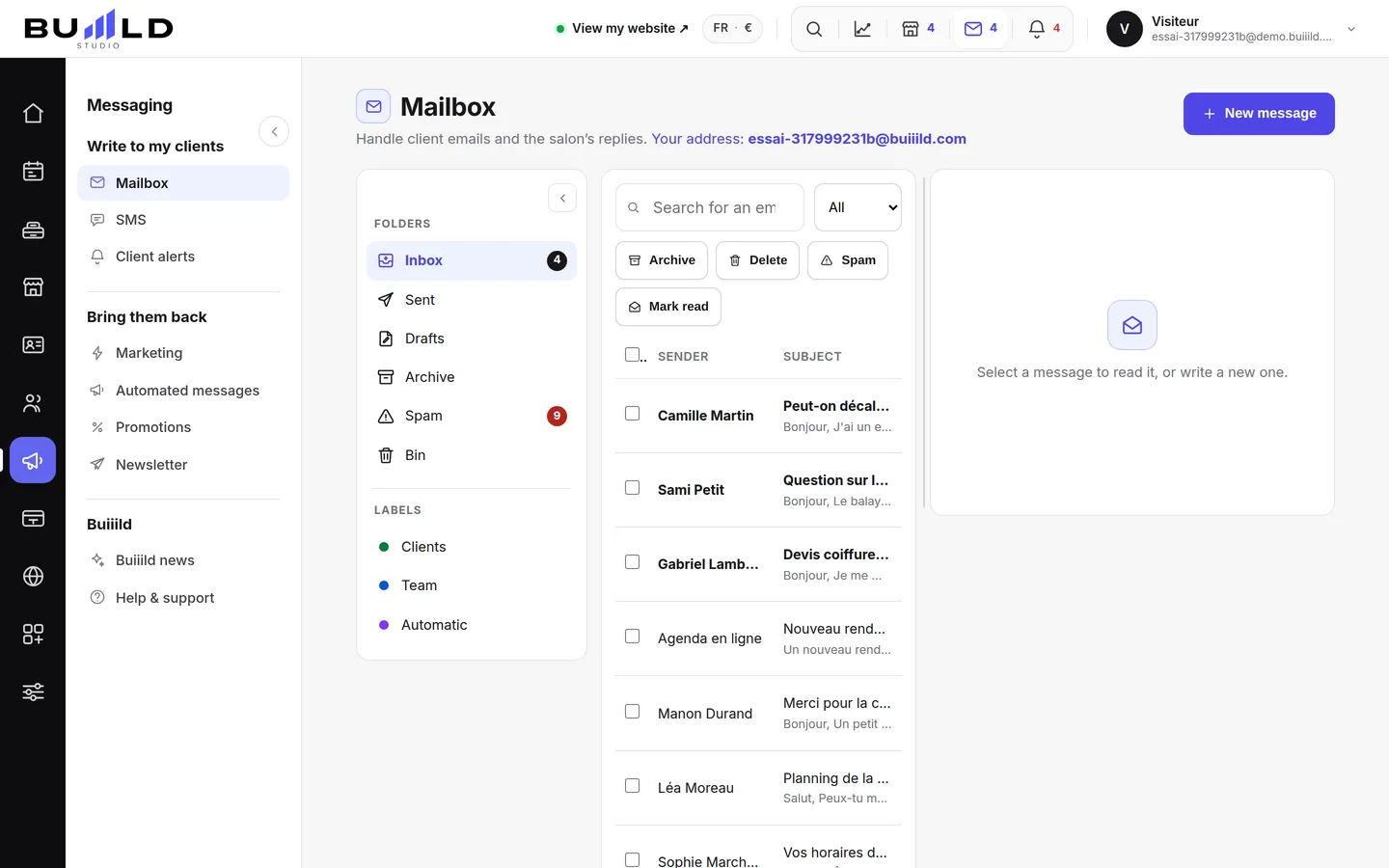
Task: Open the Bin folder
Action: 472,455
